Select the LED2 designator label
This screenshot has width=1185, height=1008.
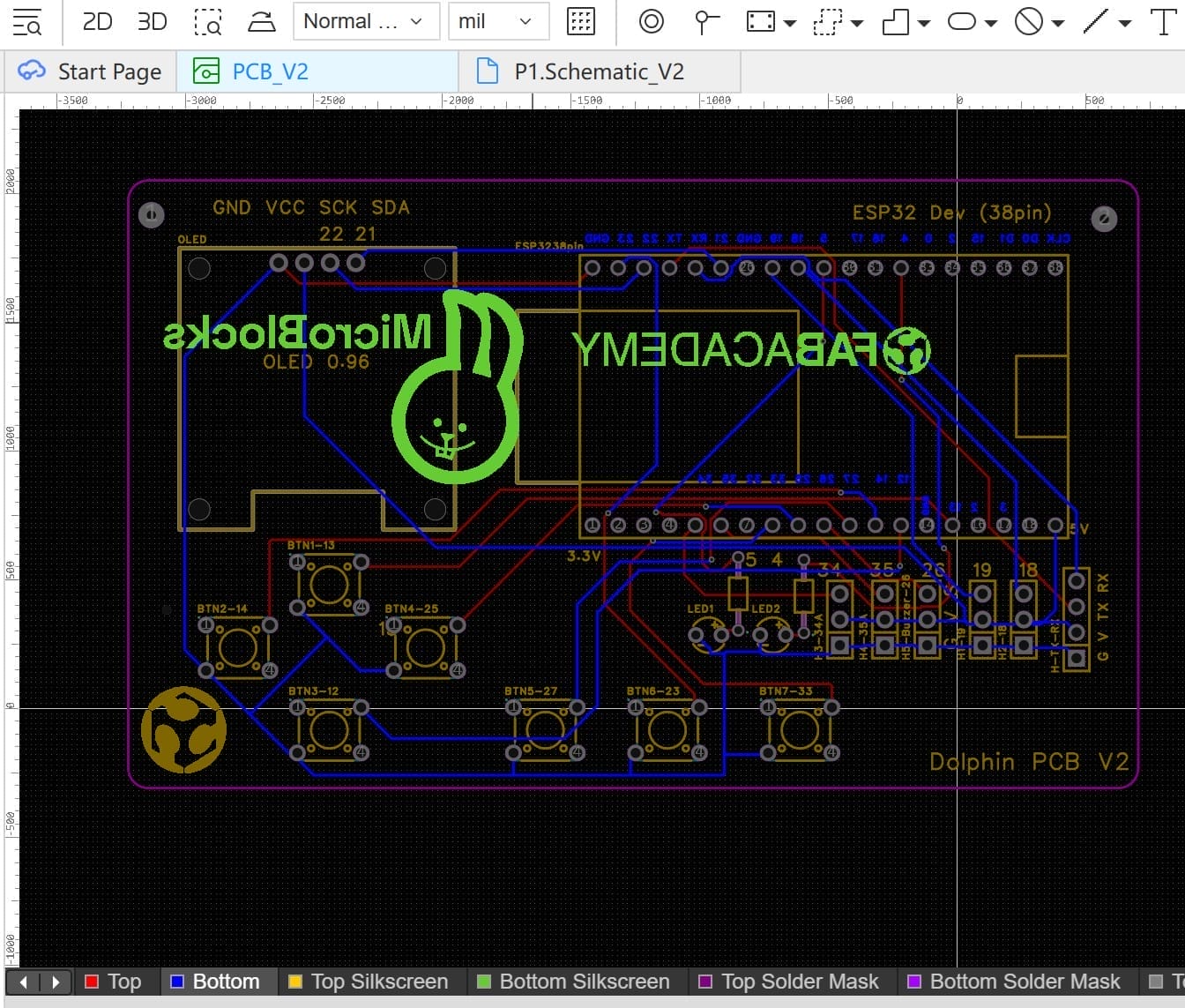(x=765, y=609)
